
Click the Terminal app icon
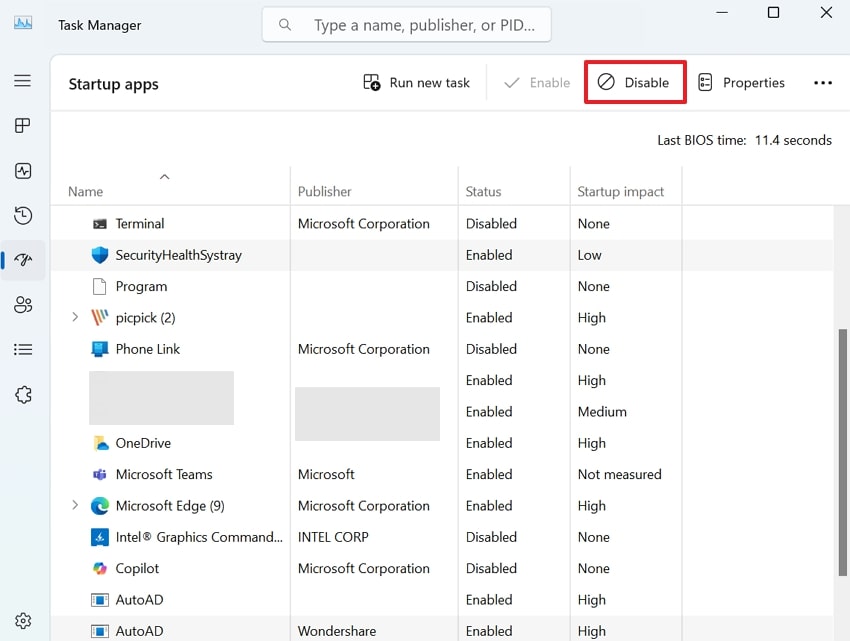[x=100, y=224]
